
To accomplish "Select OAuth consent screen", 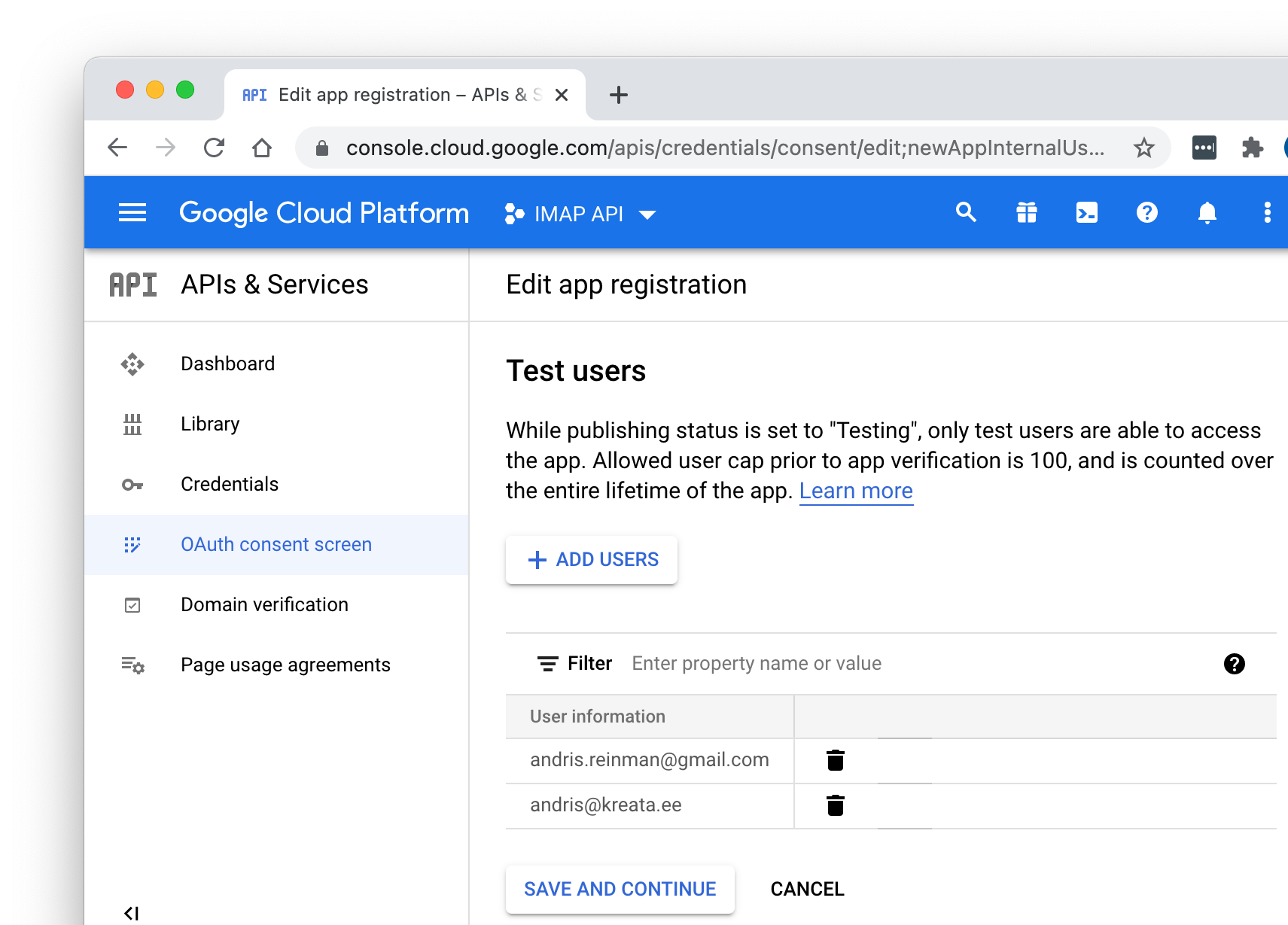I will click(x=276, y=545).
